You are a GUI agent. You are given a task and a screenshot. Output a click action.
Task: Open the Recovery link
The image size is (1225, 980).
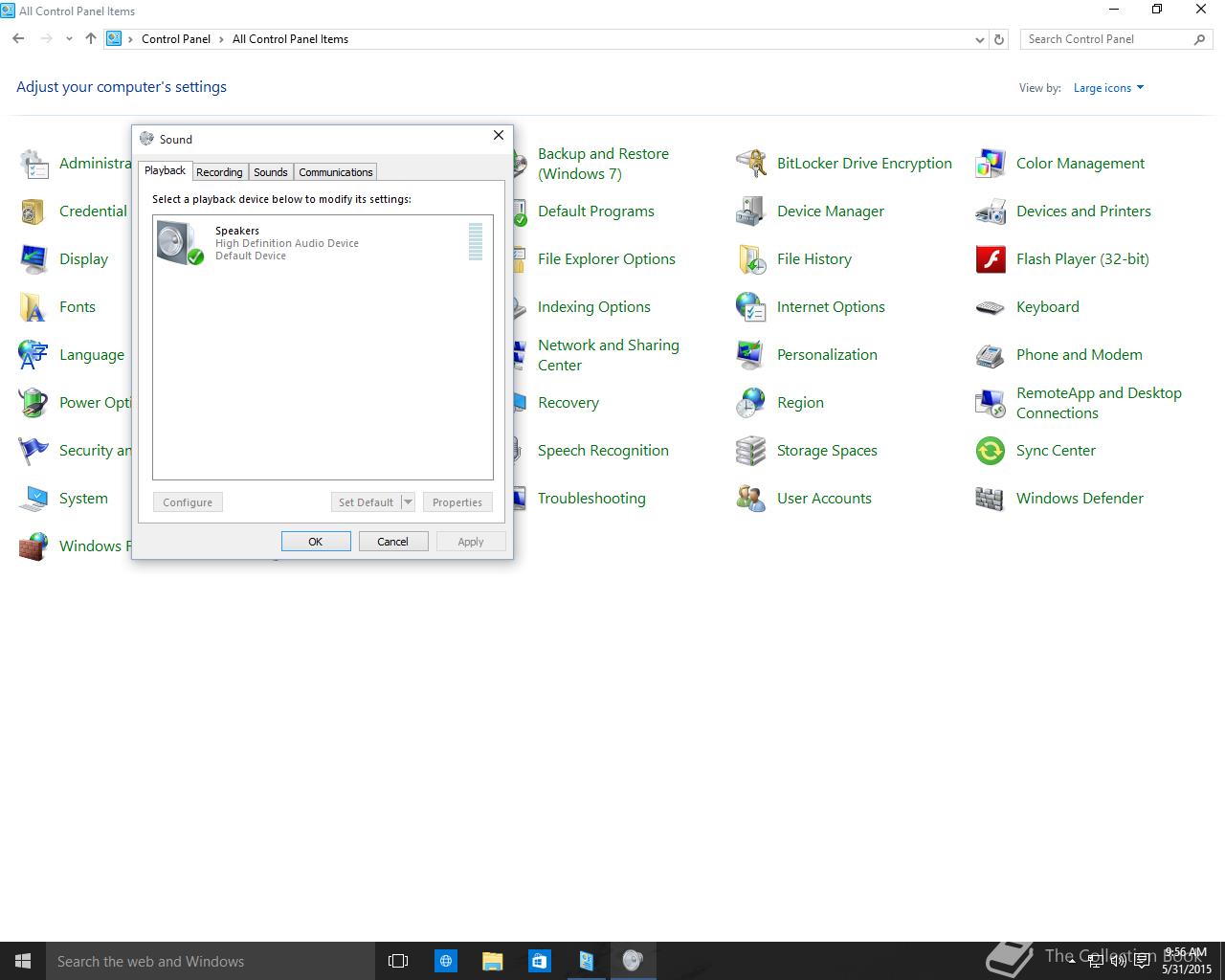tap(568, 403)
